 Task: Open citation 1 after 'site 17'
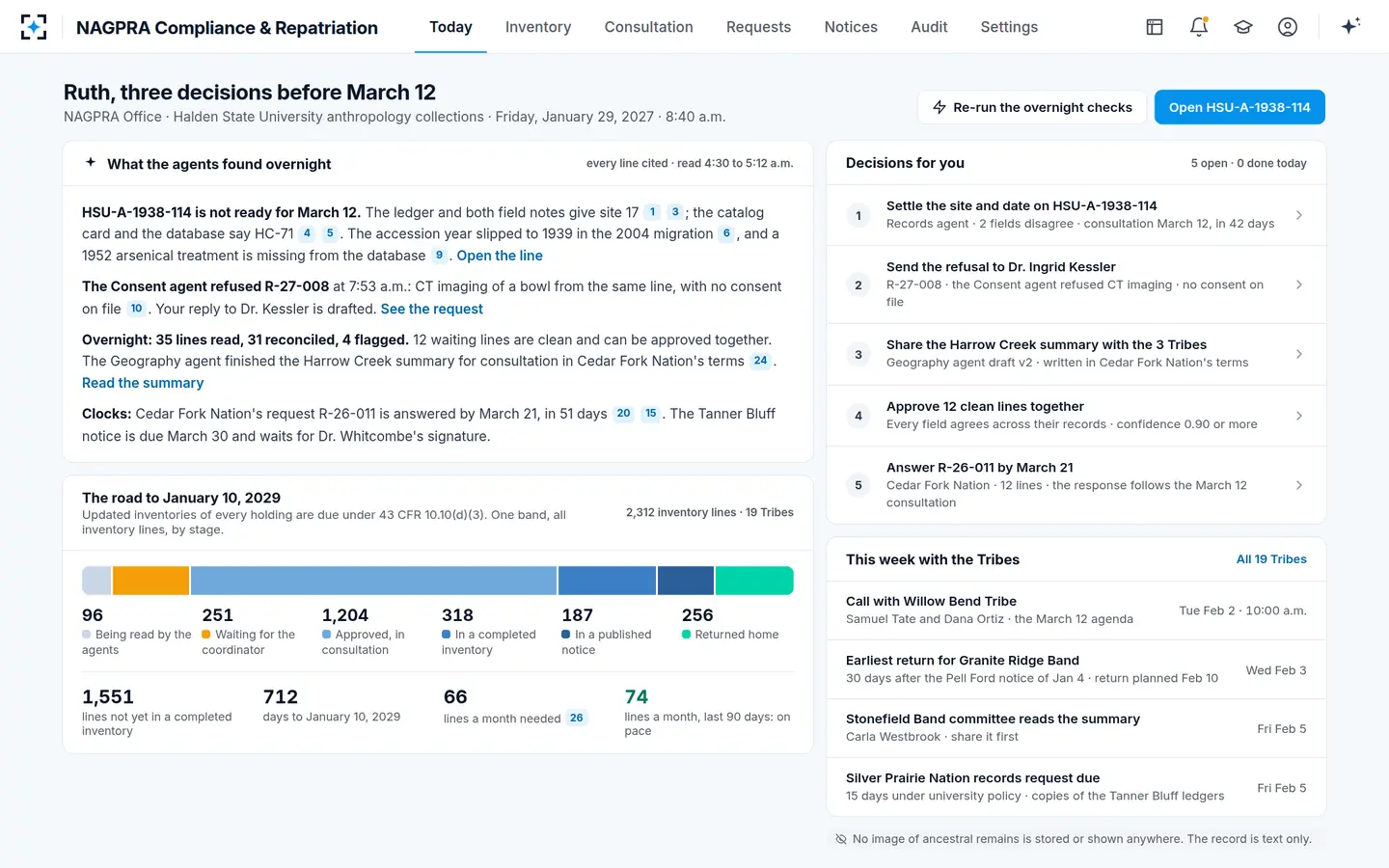[652, 212]
